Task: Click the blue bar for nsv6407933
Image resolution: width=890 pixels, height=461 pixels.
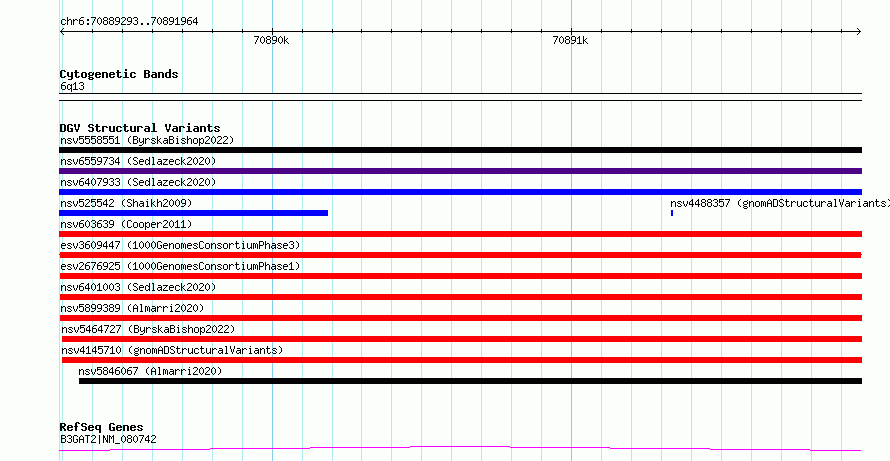Action: pos(460,192)
